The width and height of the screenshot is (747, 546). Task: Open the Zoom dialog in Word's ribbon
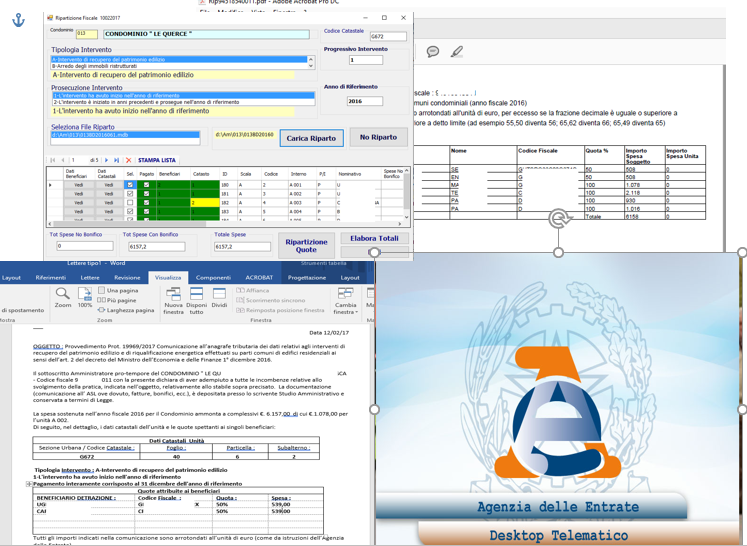(62, 297)
